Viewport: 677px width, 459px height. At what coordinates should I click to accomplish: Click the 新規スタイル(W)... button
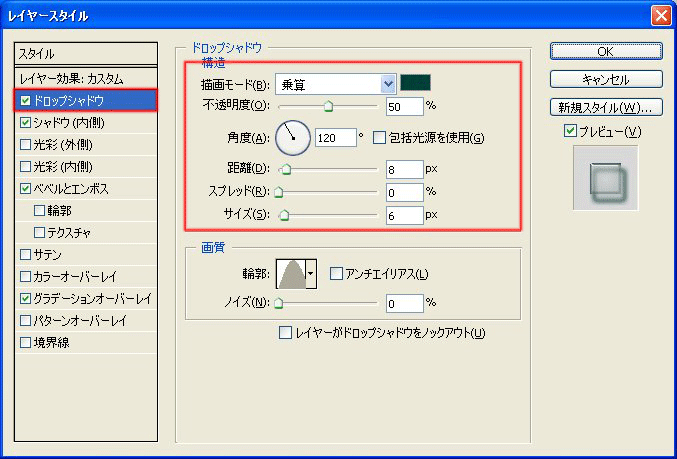(x=606, y=107)
